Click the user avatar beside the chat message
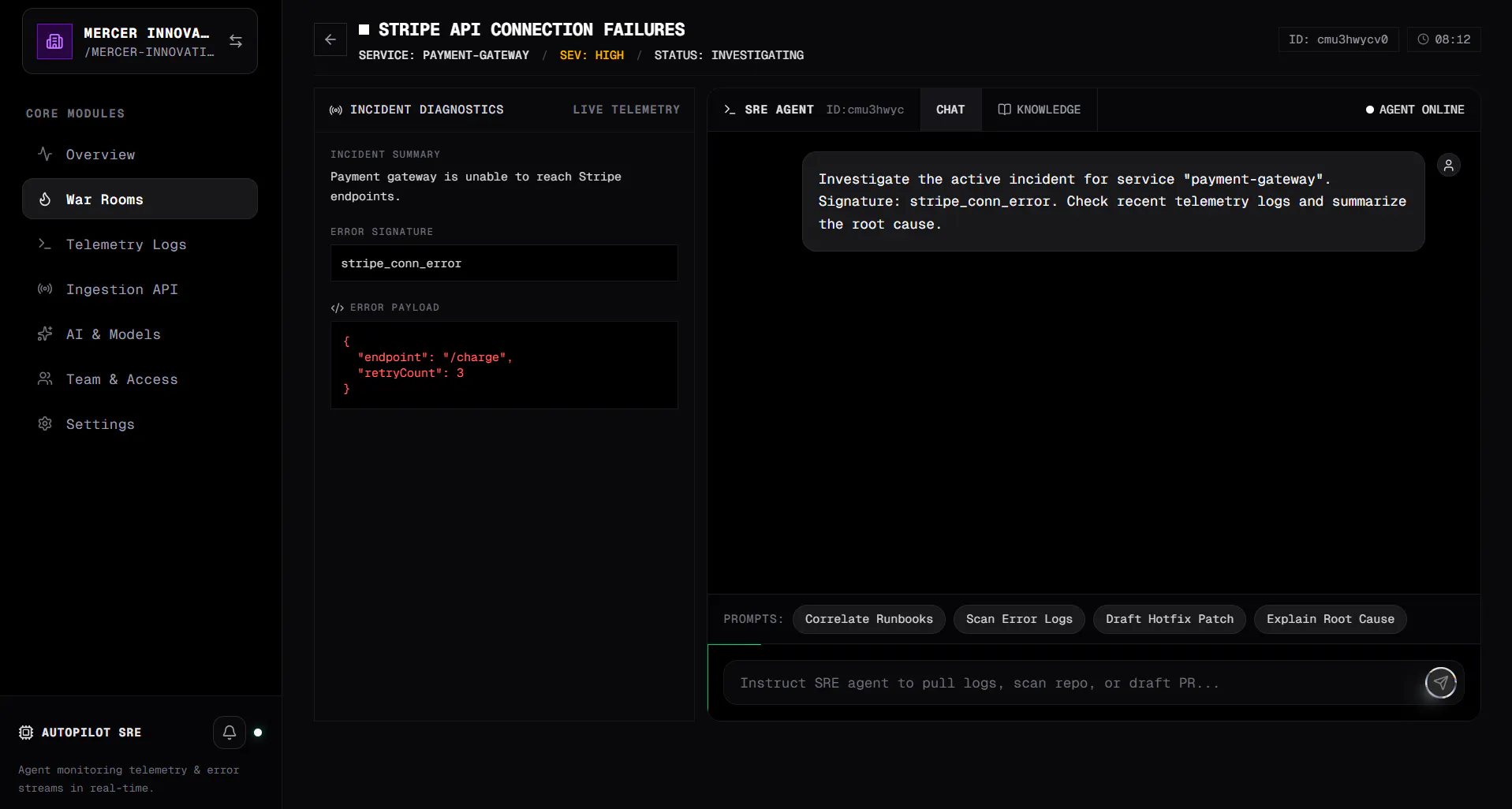Image resolution: width=1512 pixels, height=809 pixels. 1449,165
